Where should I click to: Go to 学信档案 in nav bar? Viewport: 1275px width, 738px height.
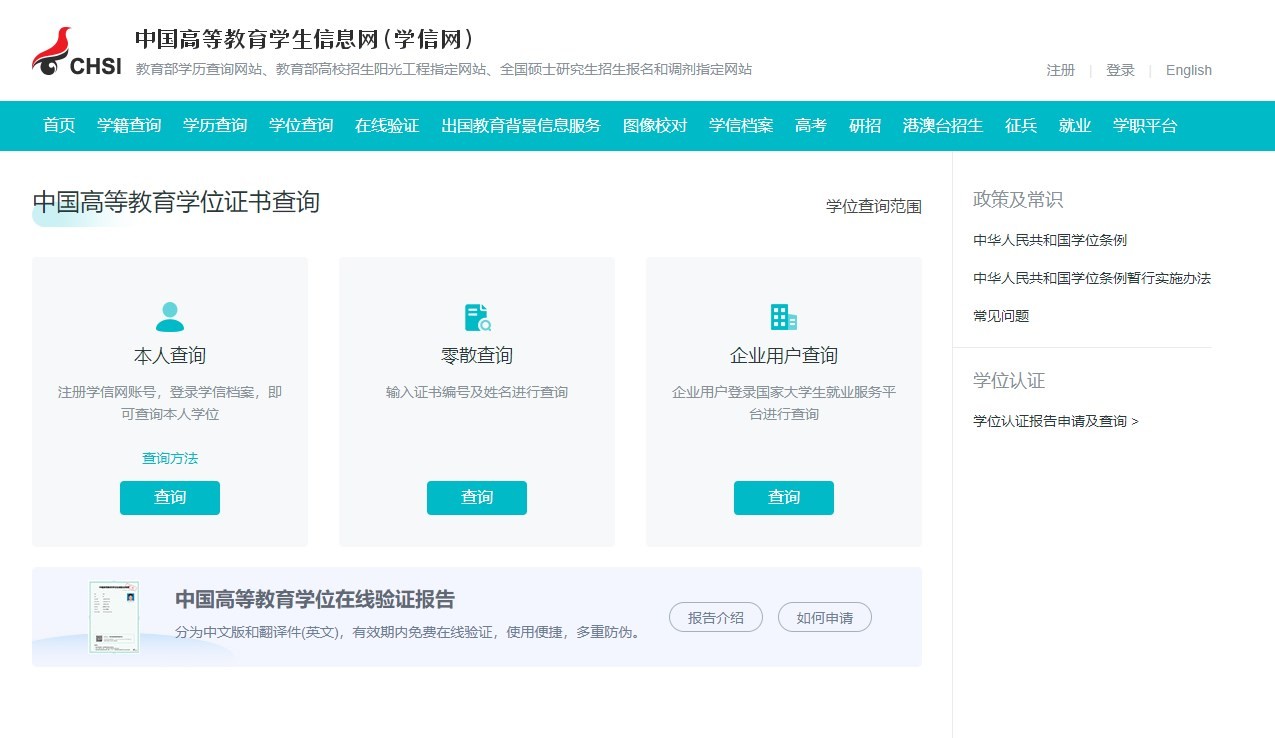(741, 126)
